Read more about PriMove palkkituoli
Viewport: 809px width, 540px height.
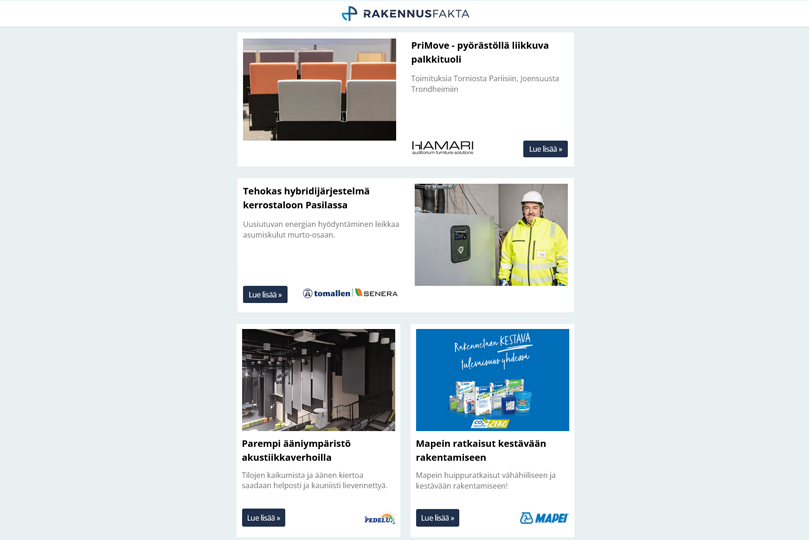coord(545,149)
